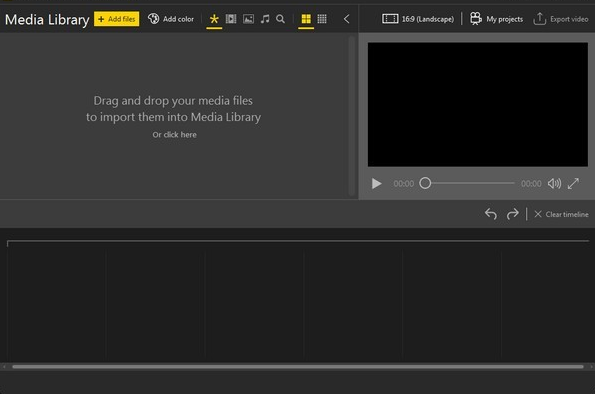This screenshot has height=394, width=595.
Task: Redo the last timeline action
Action: point(512,214)
